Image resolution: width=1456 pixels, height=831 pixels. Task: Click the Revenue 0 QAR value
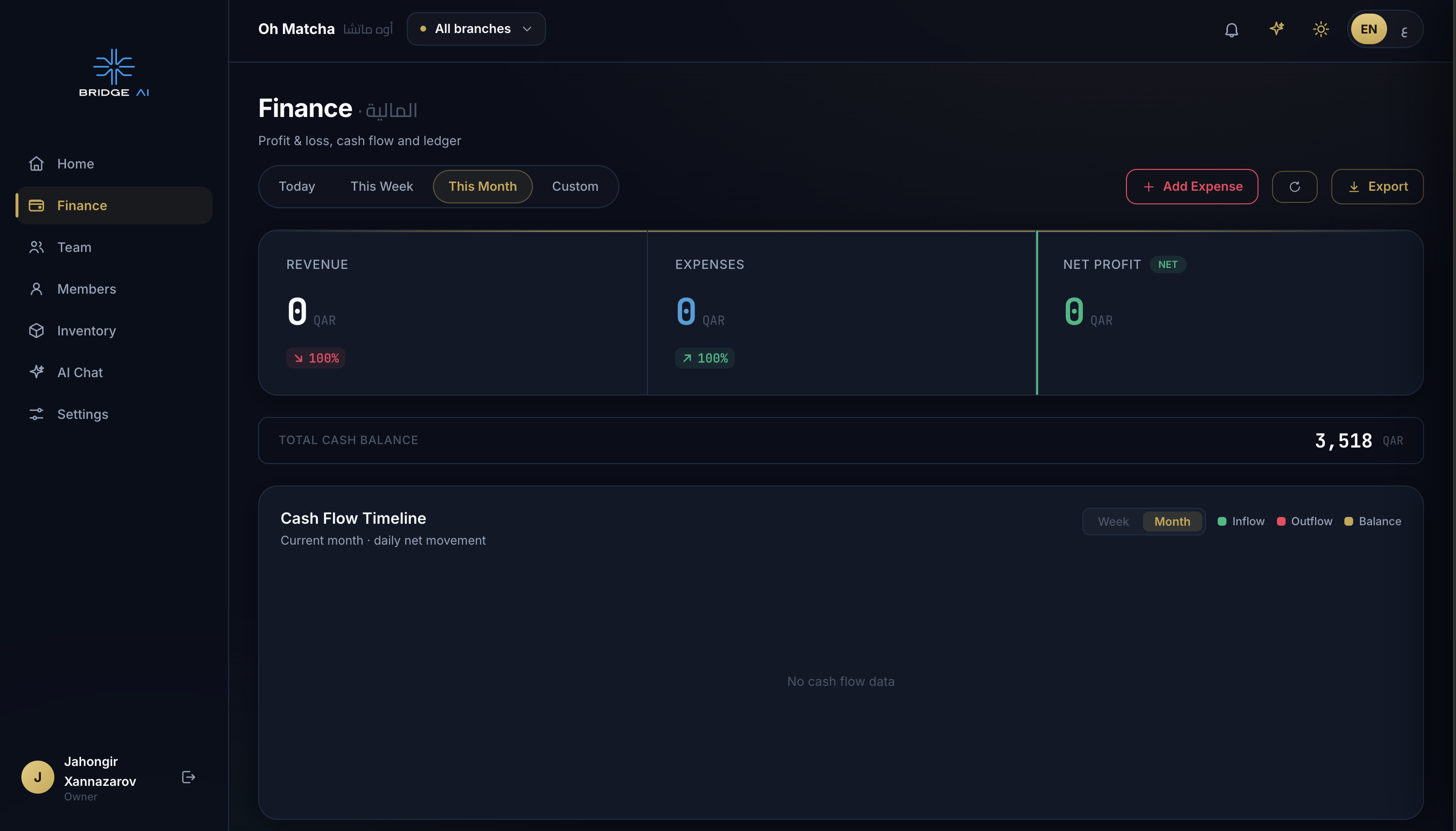[311, 312]
